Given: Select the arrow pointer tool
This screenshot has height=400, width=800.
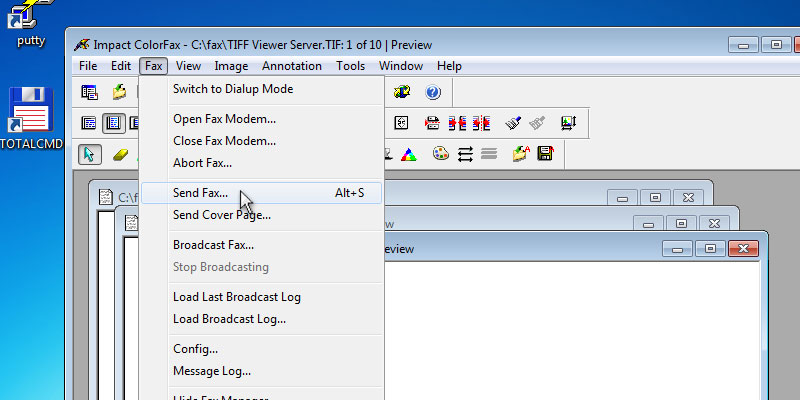Looking at the screenshot, I should pyautogui.click(x=91, y=154).
